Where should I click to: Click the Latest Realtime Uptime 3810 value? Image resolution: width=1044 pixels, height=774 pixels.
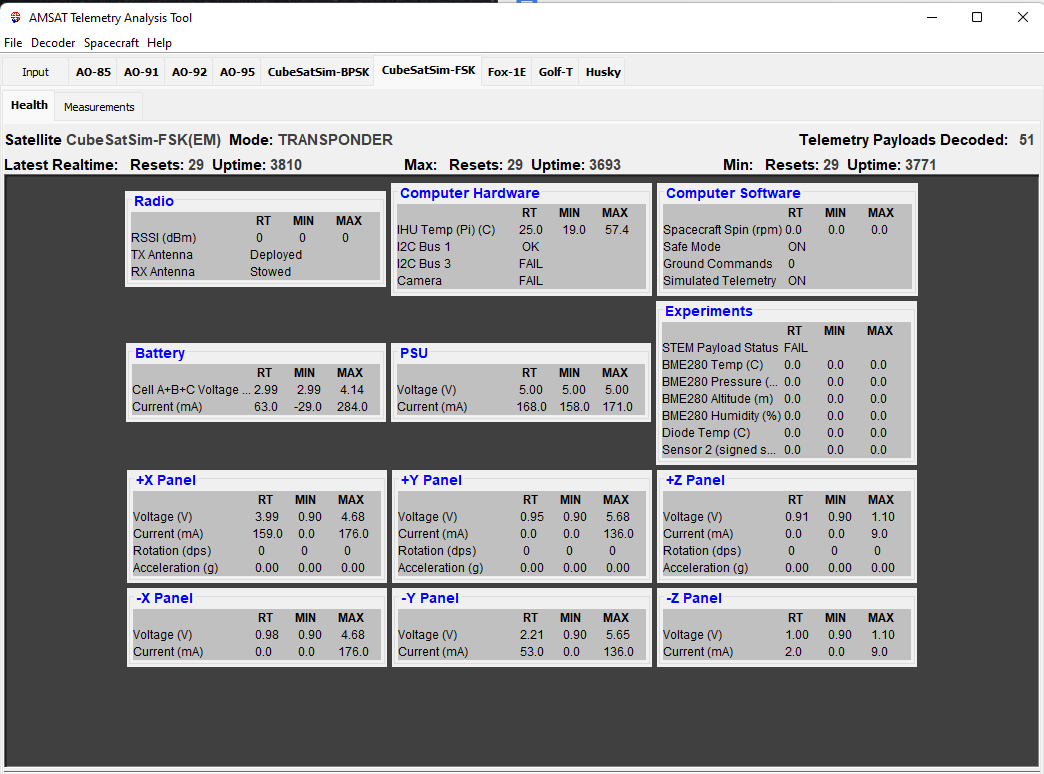[286, 165]
